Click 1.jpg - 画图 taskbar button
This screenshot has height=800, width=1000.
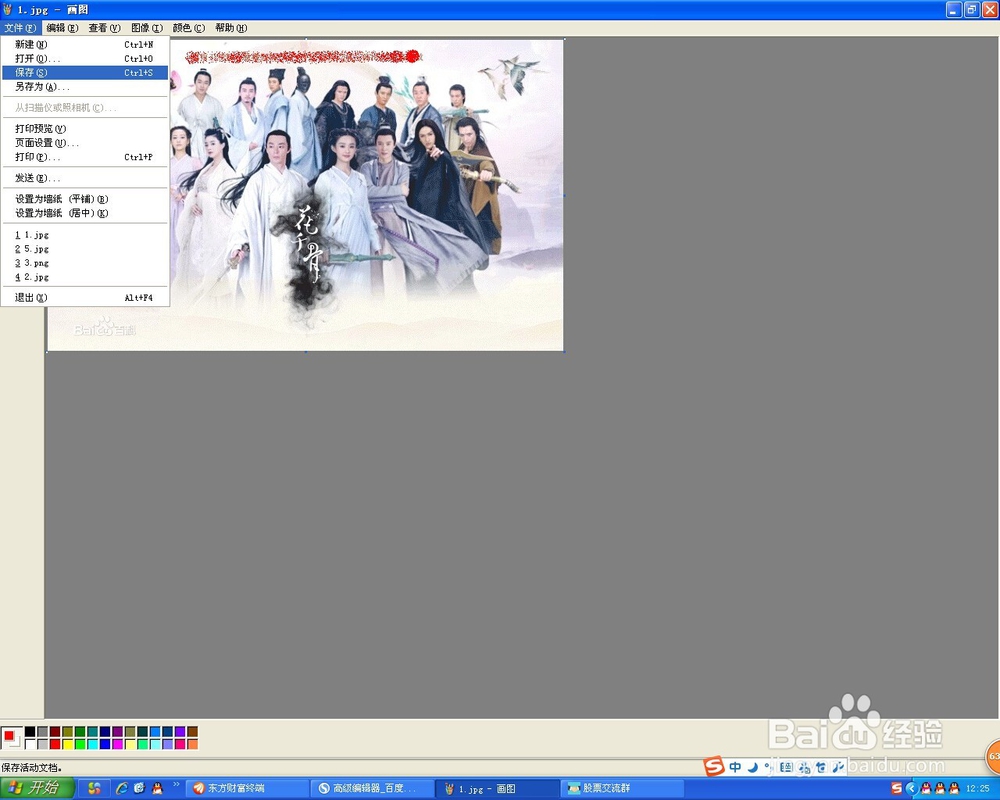tap(498, 789)
